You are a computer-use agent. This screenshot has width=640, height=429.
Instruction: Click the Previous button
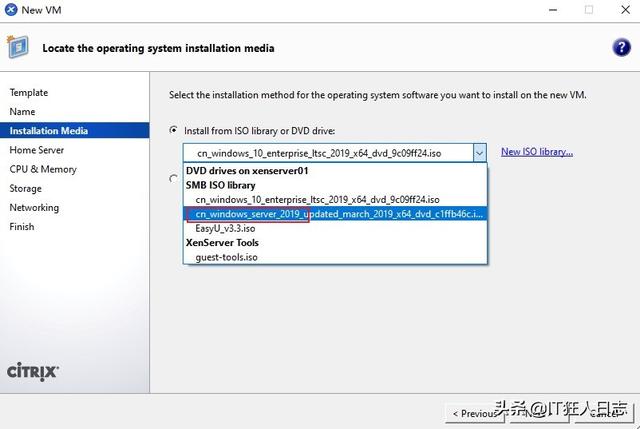[x=475, y=414]
